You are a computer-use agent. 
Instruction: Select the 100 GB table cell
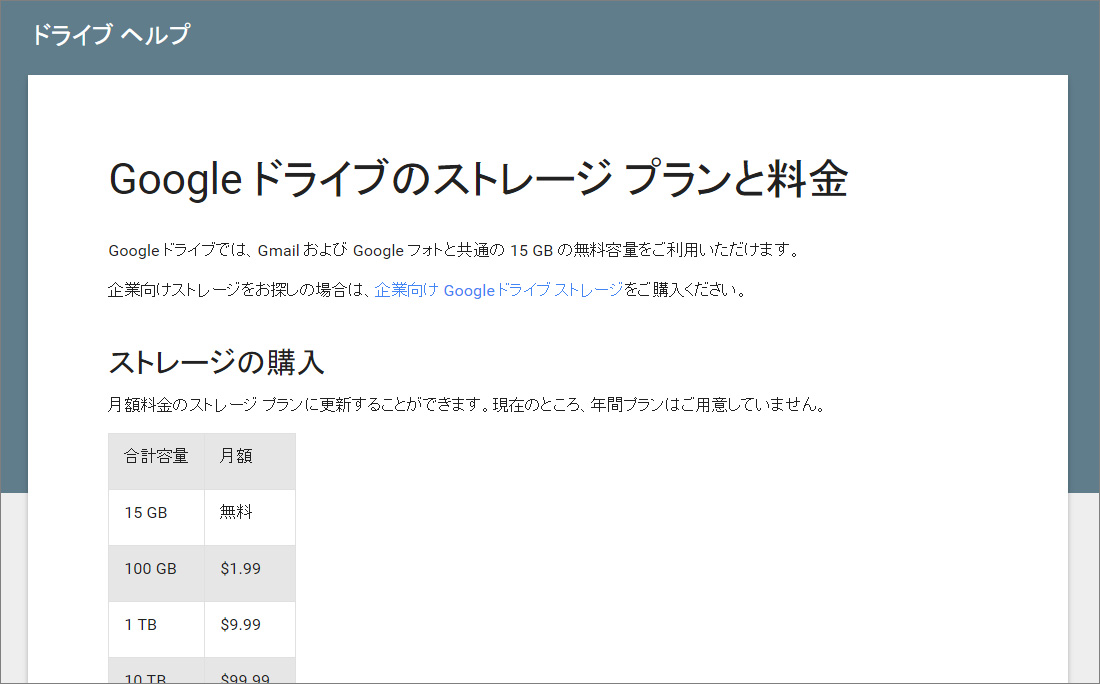pyautogui.click(x=156, y=573)
